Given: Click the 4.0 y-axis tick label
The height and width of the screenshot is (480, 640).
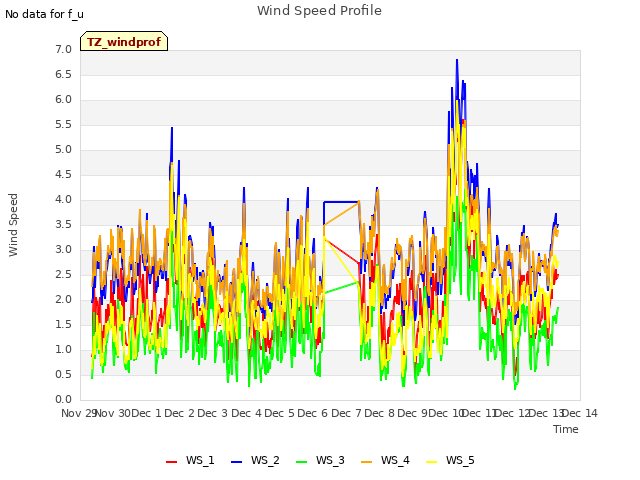Looking at the screenshot, I should click(x=63, y=200).
